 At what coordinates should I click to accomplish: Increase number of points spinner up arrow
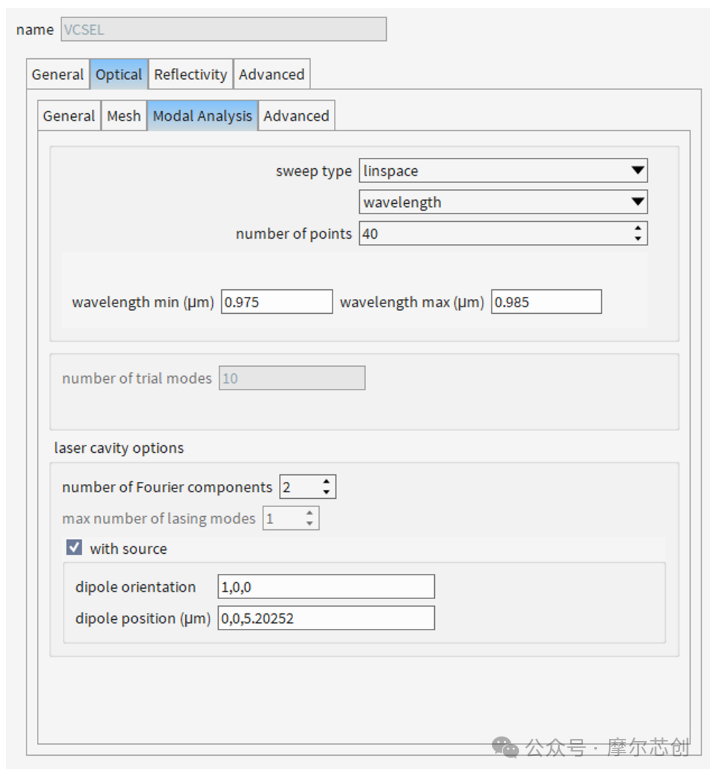(638, 228)
